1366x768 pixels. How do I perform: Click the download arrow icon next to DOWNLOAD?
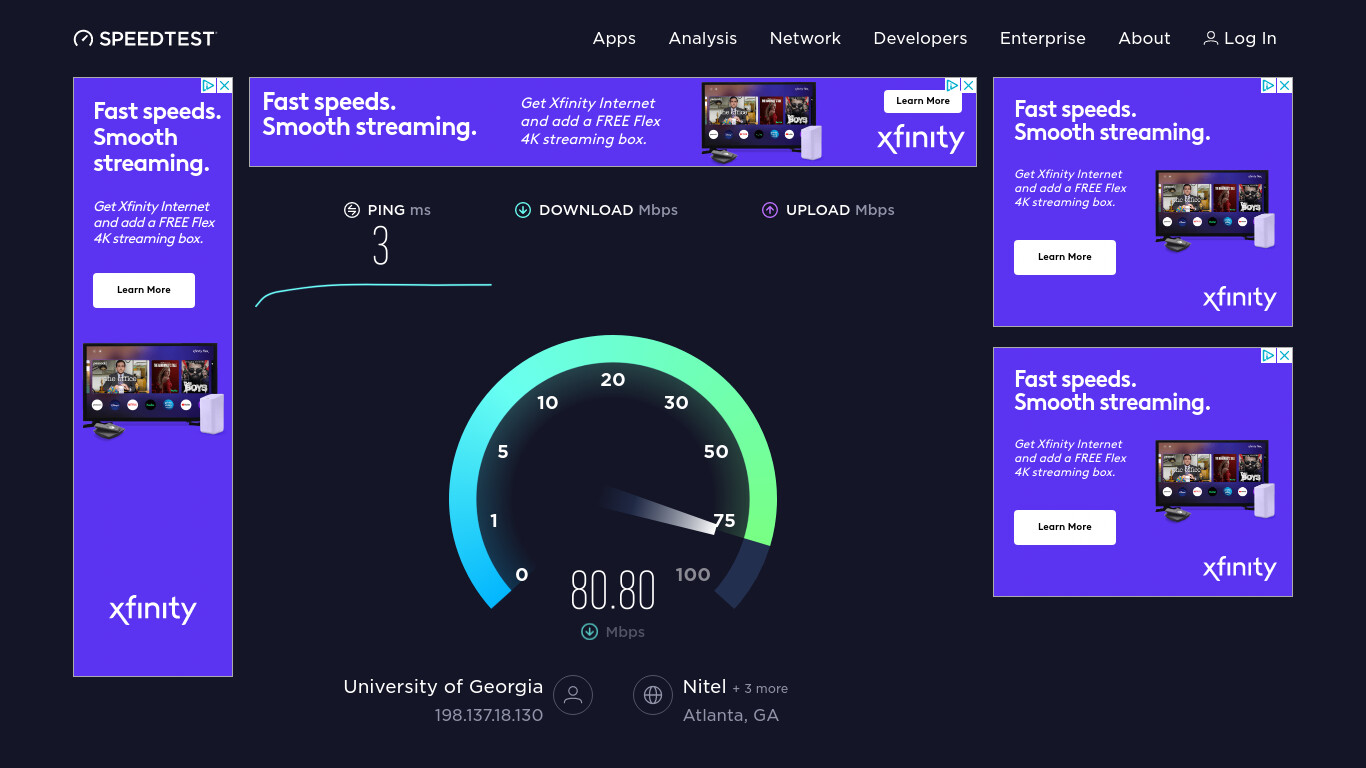pos(522,210)
